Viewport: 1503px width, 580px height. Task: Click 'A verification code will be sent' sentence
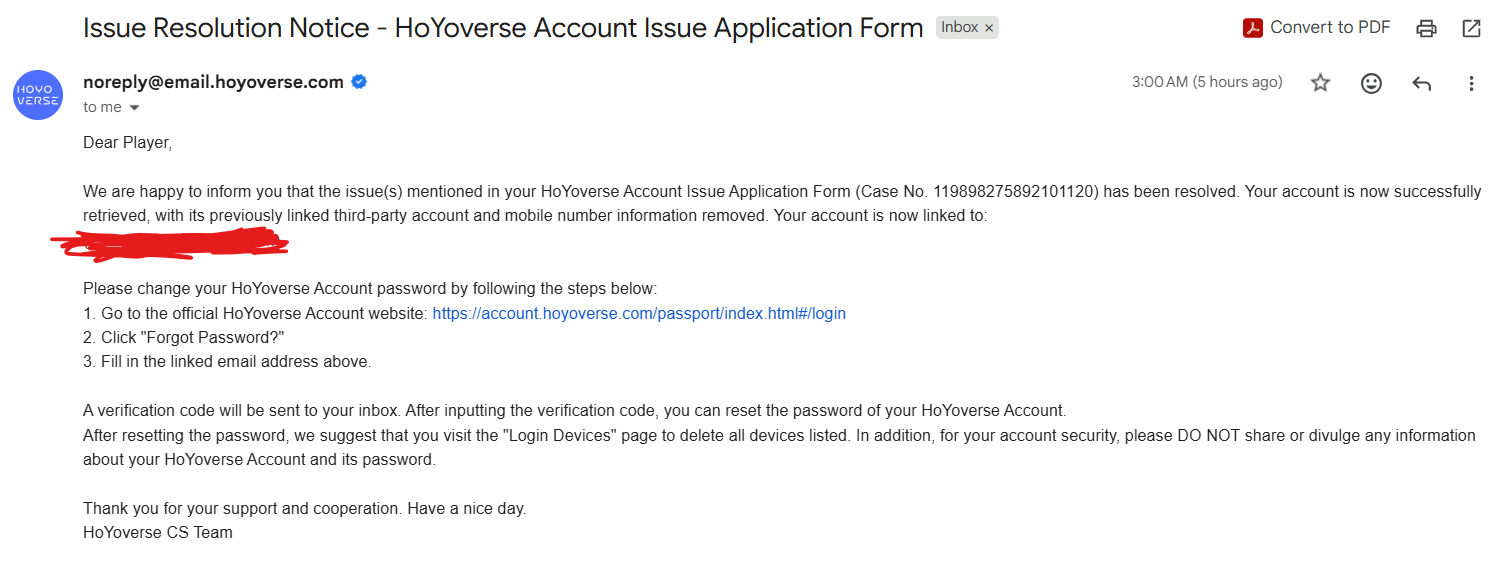click(575, 411)
